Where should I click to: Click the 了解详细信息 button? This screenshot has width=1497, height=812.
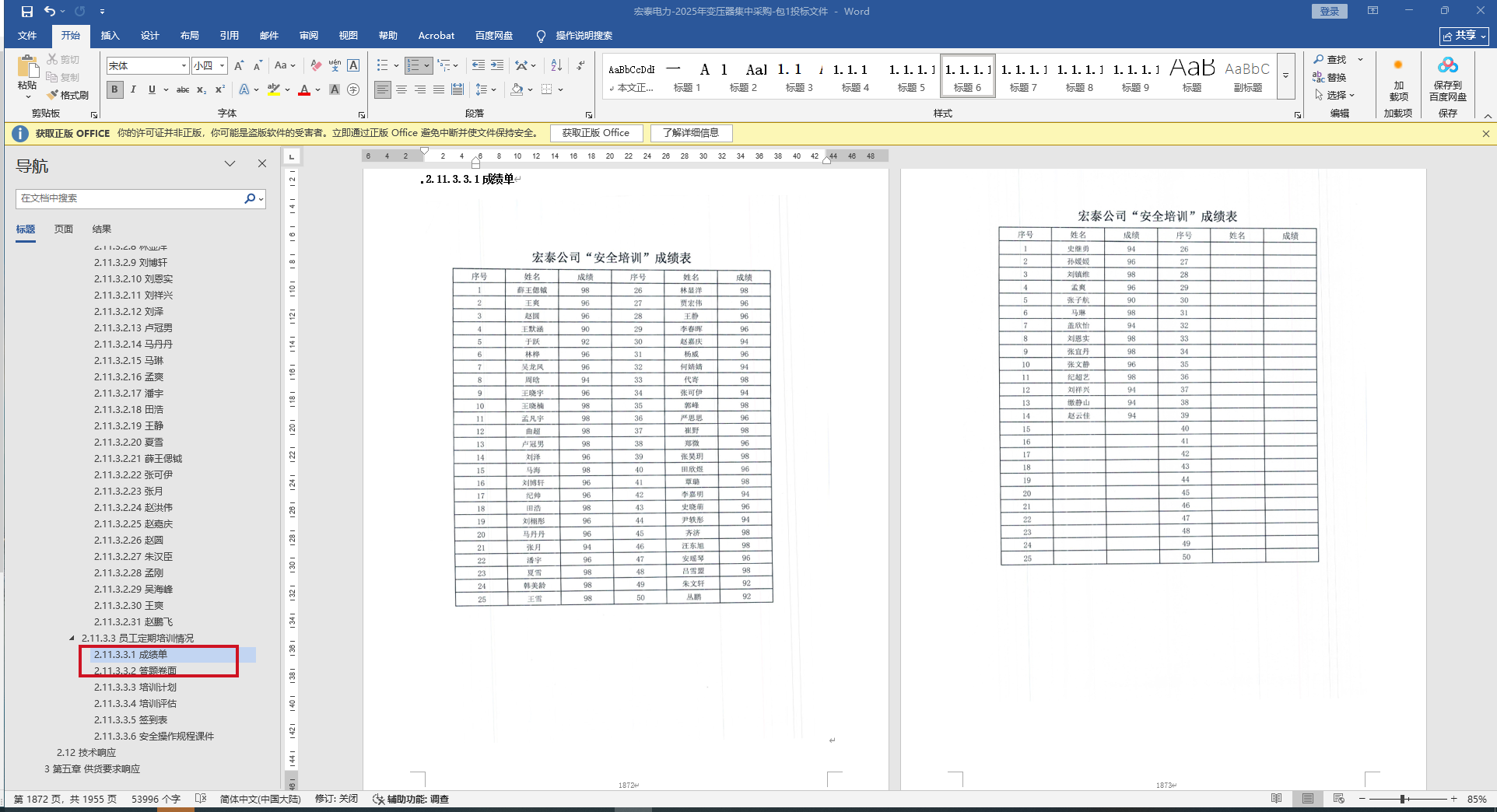click(691, 133)
